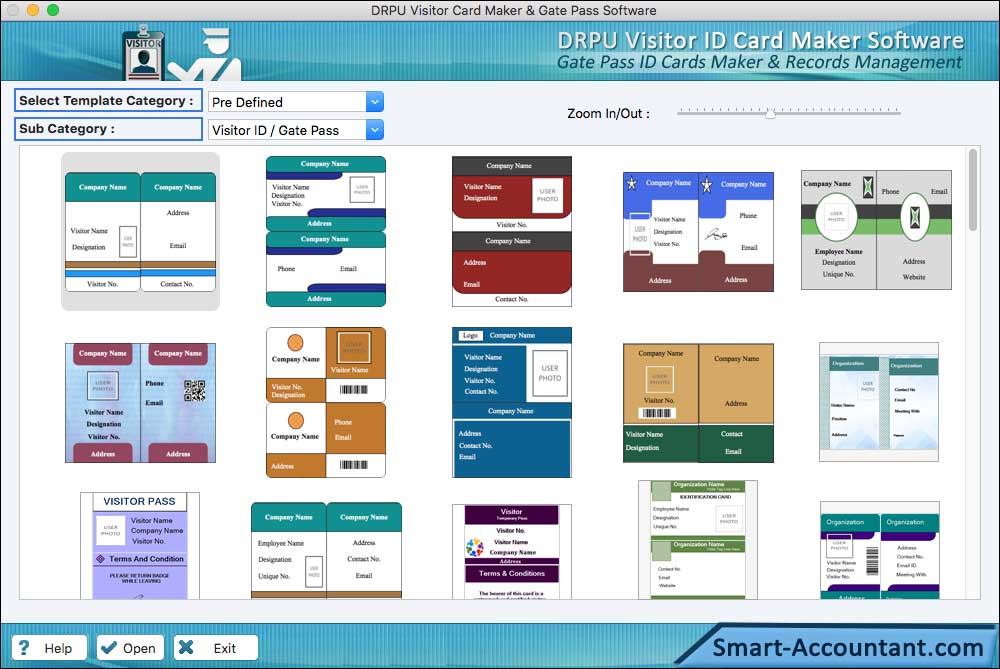This screenshot has width=1000, height=669.
Task: Click the Gate Pass ID Cards Maker subtitle
Action: [759, 62]
